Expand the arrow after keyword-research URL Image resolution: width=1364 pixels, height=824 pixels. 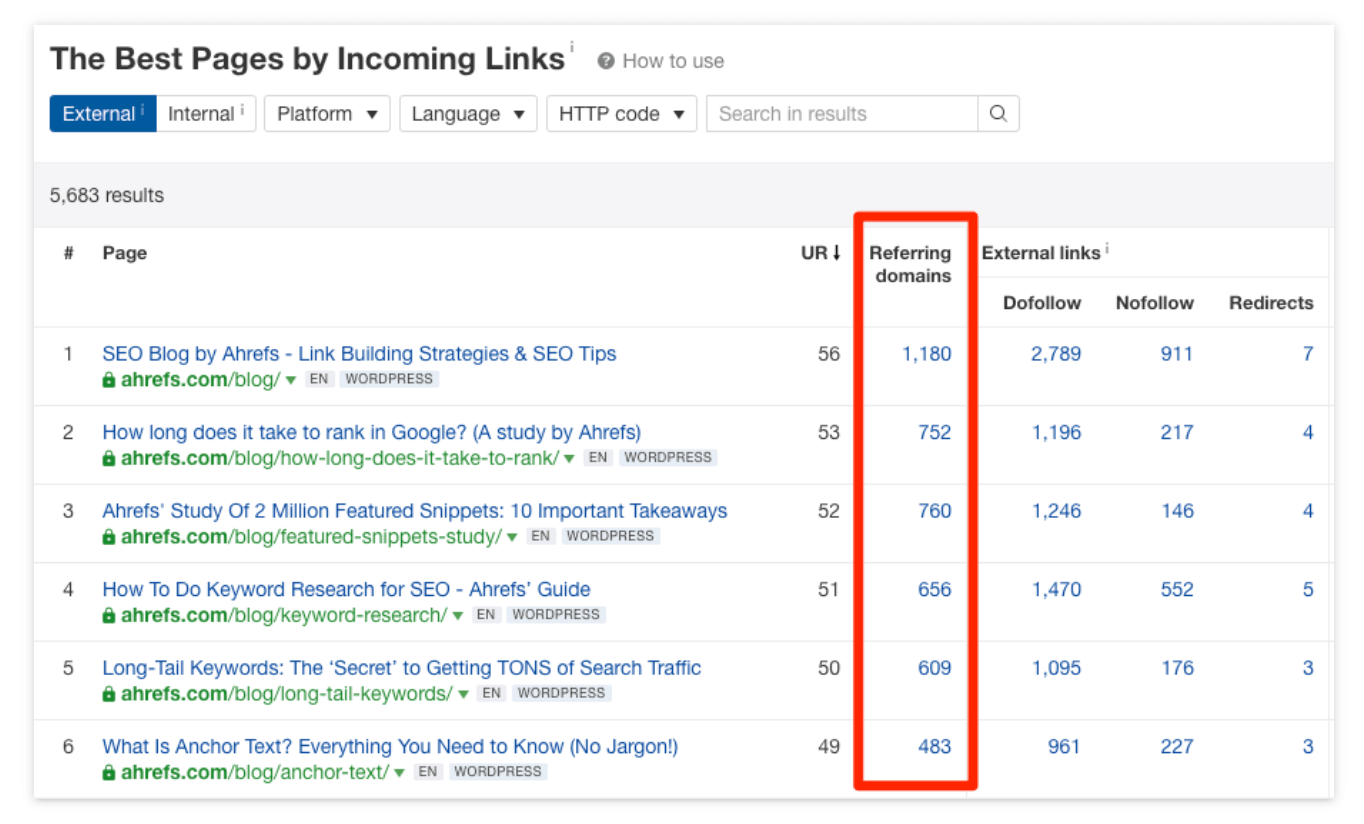[458, 616]
